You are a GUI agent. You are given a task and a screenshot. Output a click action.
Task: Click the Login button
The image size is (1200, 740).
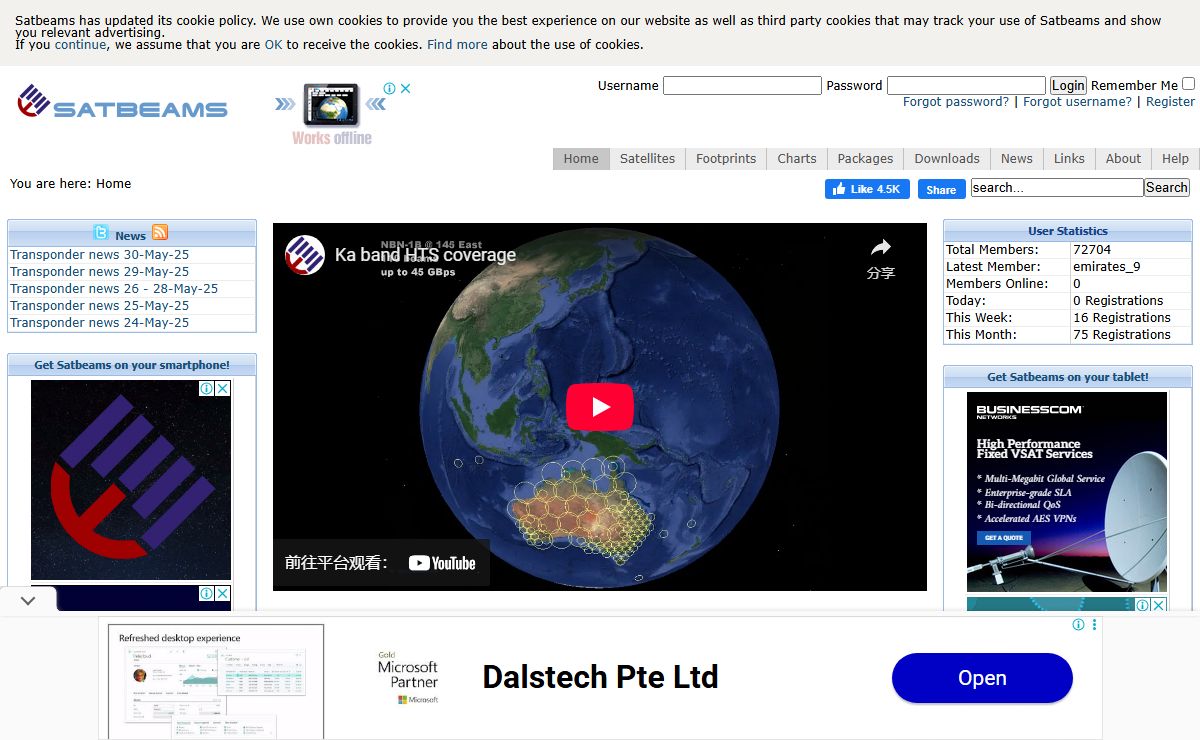1068,86
